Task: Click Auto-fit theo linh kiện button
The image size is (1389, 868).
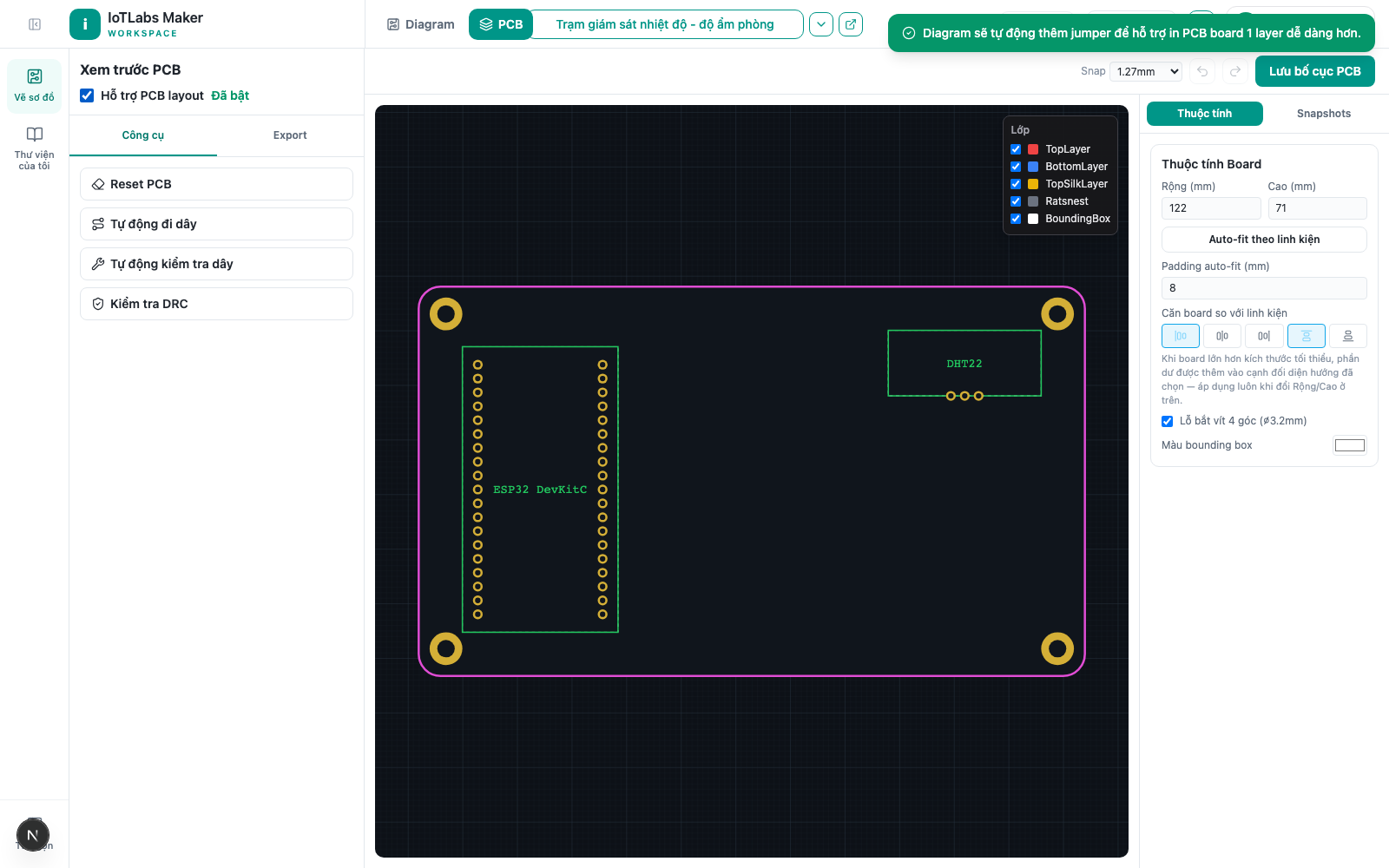Action: click(x=1264, y=240)
